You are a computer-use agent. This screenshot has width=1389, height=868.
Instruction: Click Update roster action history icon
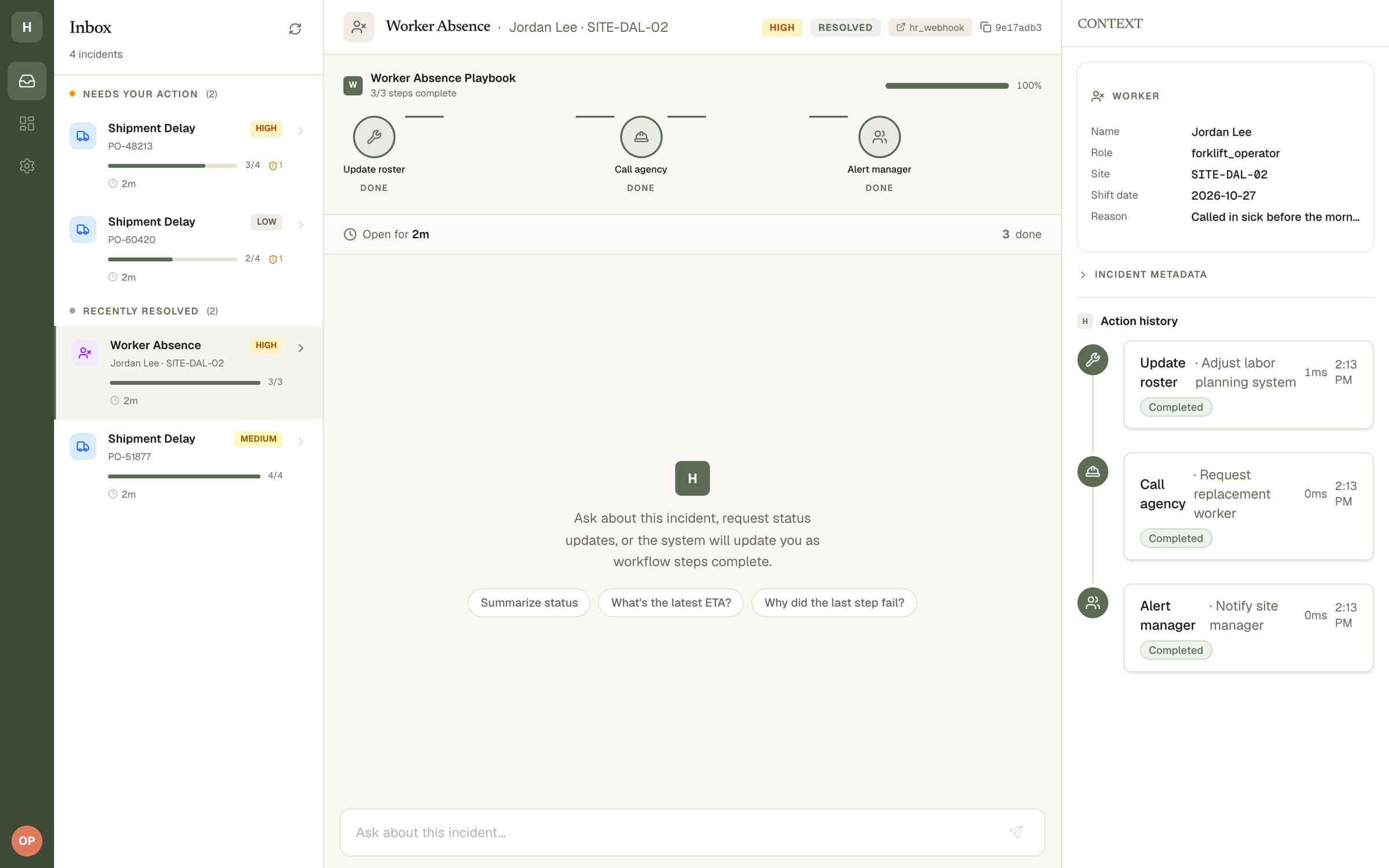click(1093, 360)
